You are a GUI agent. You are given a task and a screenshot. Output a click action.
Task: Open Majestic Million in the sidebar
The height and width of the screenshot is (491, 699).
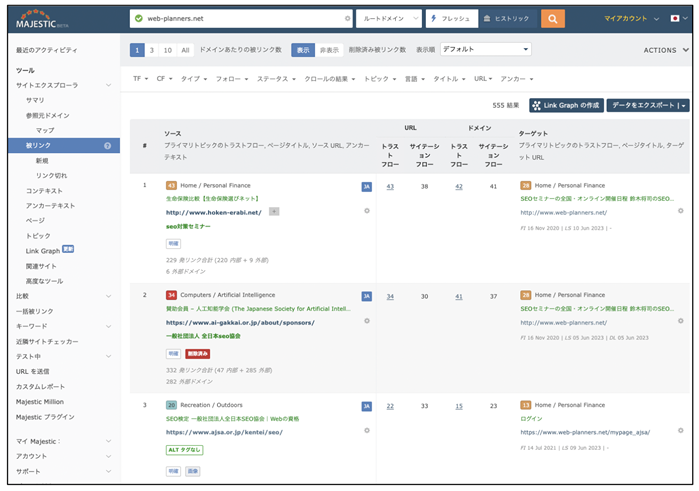[40, 402]
